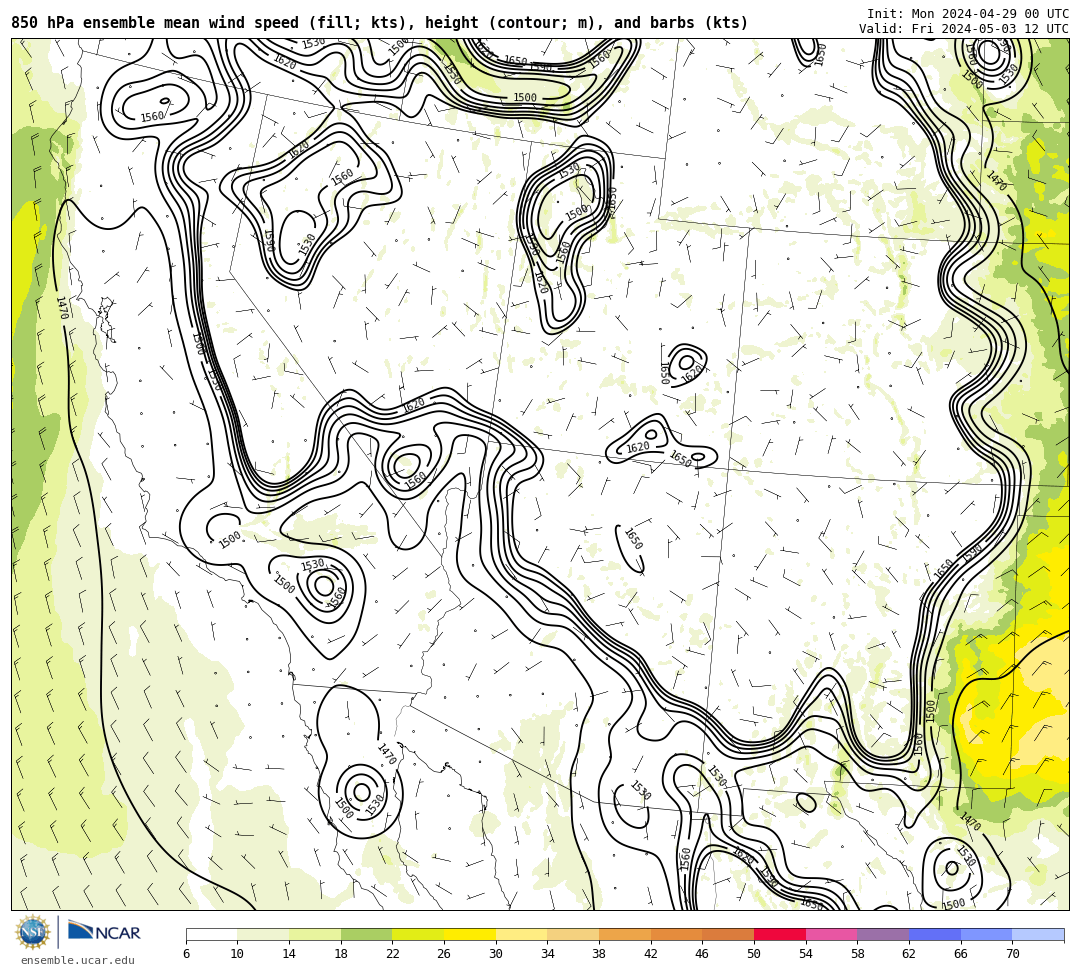The width and height of the screenshot is (1080, 973).
Task: Click the pale yellow 30-34 kts swatch
Action: (521, 934)
